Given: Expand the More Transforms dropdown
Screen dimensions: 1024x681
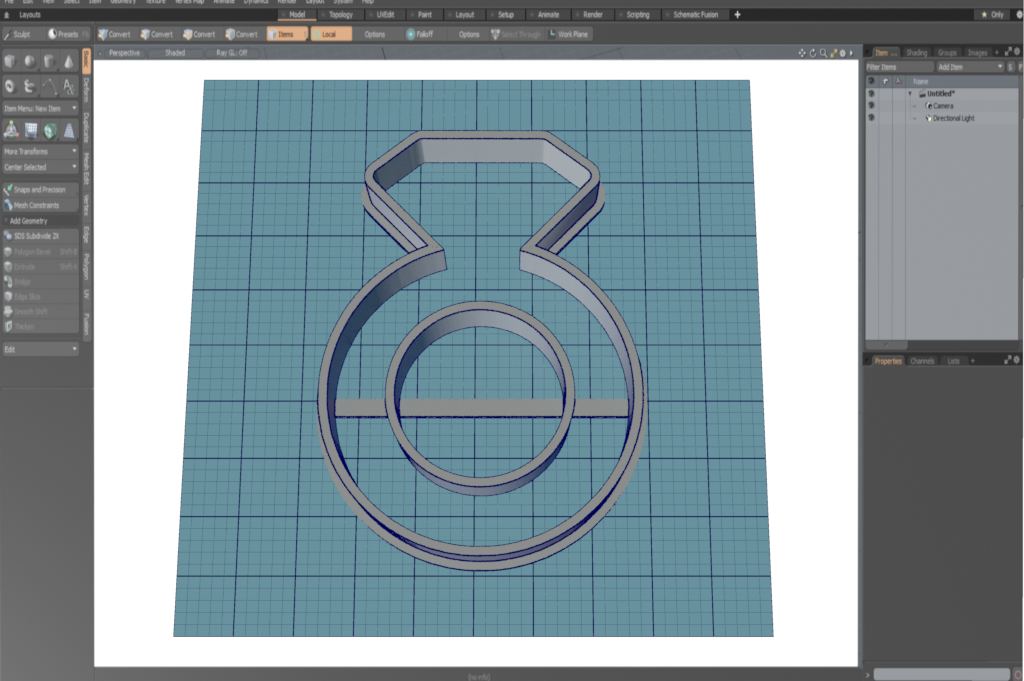Looking at the screenshot, I should click(40, 151).
